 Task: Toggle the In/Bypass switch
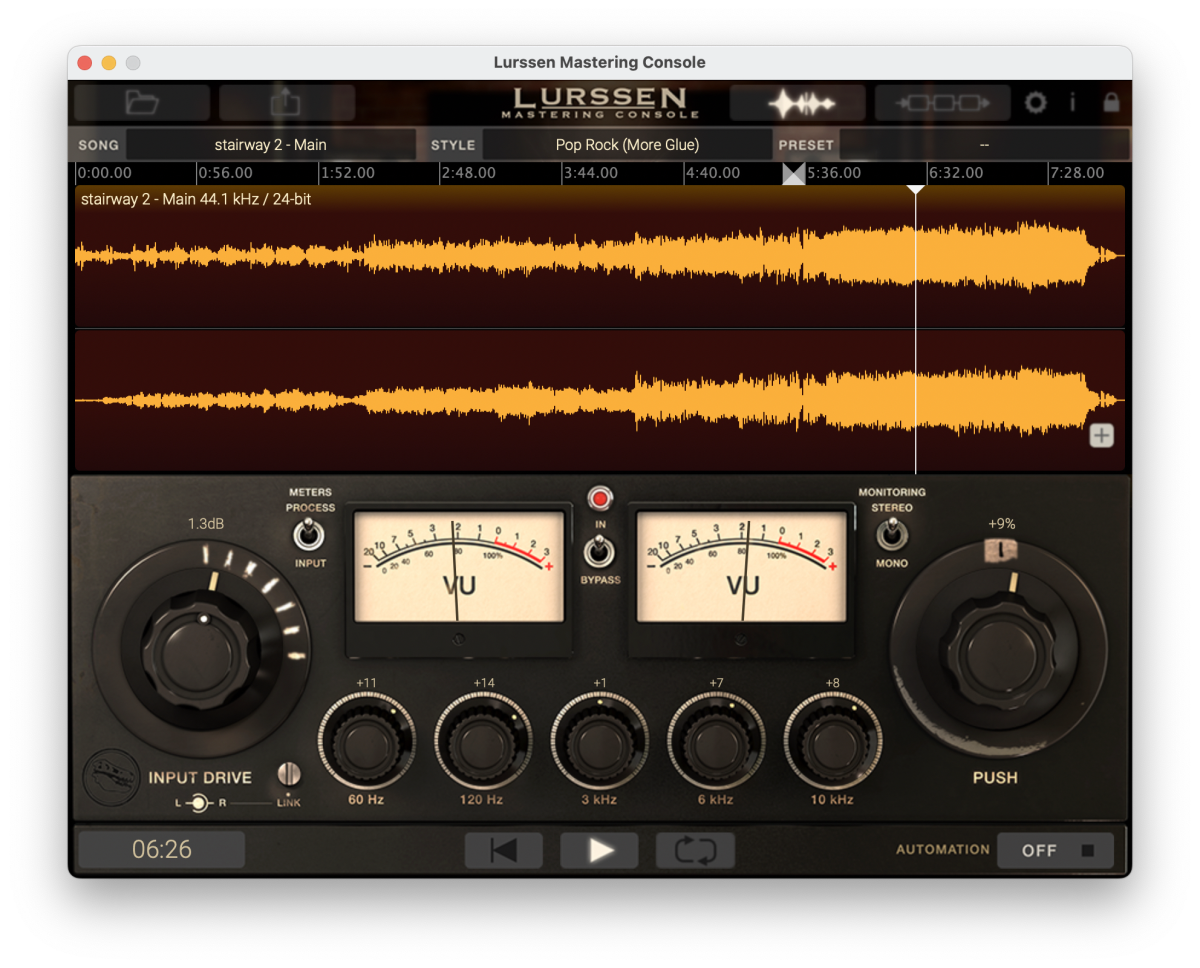click(600, 552)
